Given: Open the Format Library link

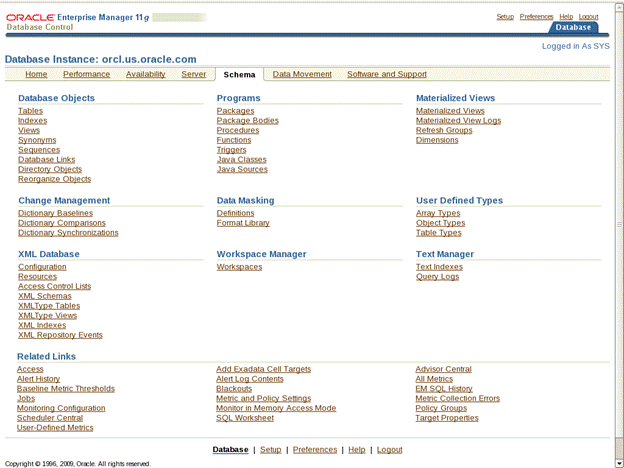Looking at the screenshot, I should coord(243,223).
